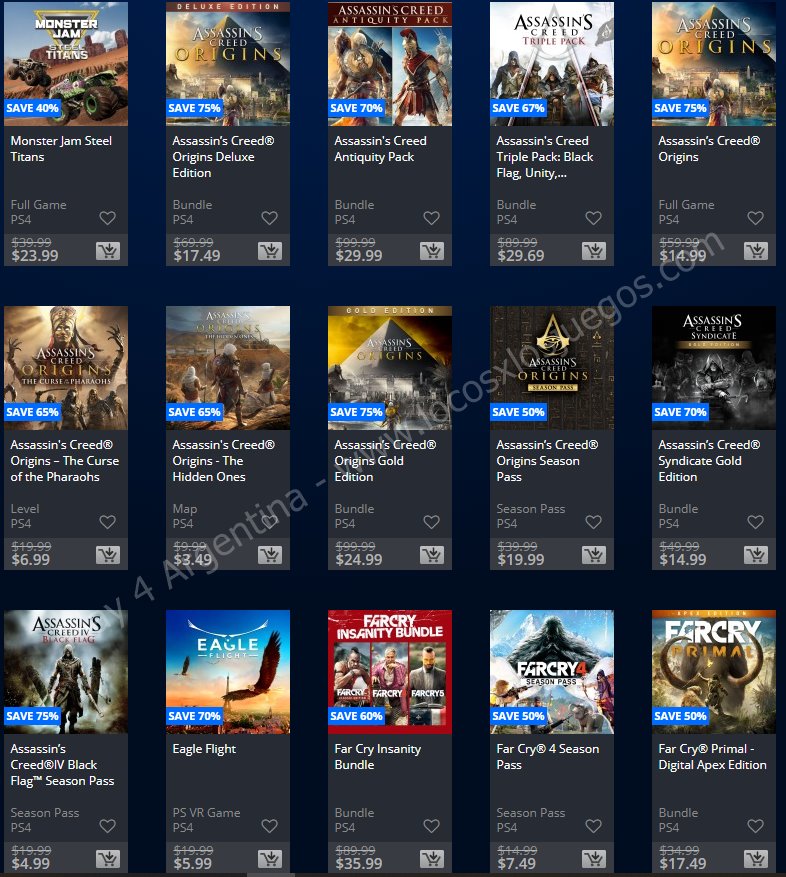The height and width of the screenshot is (877, 786).
Task: Add Eagle Flight to cart
Action: click(x=270, y=859)
